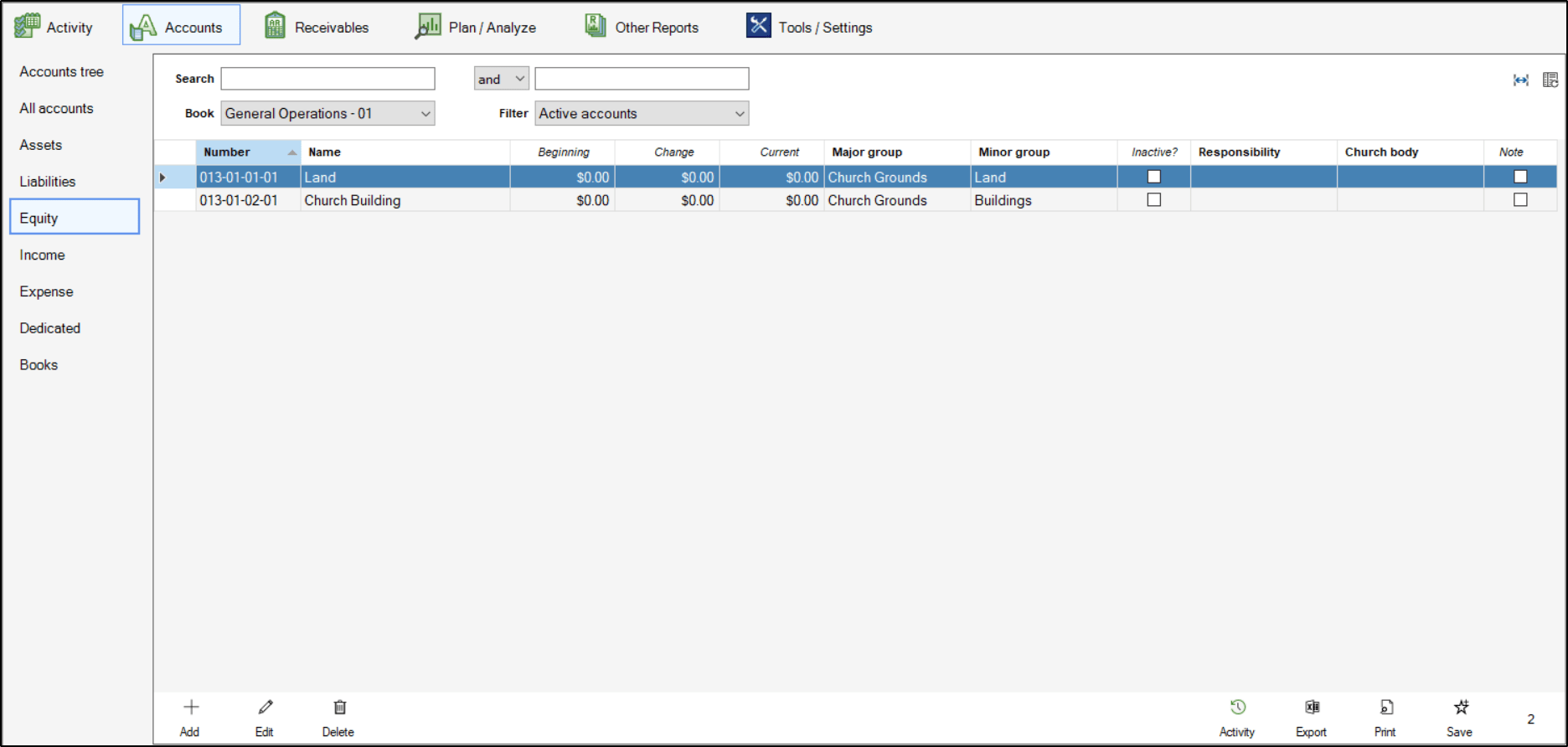
Task: Click the Land minor group cell
Action: (x=1044, y=177)
